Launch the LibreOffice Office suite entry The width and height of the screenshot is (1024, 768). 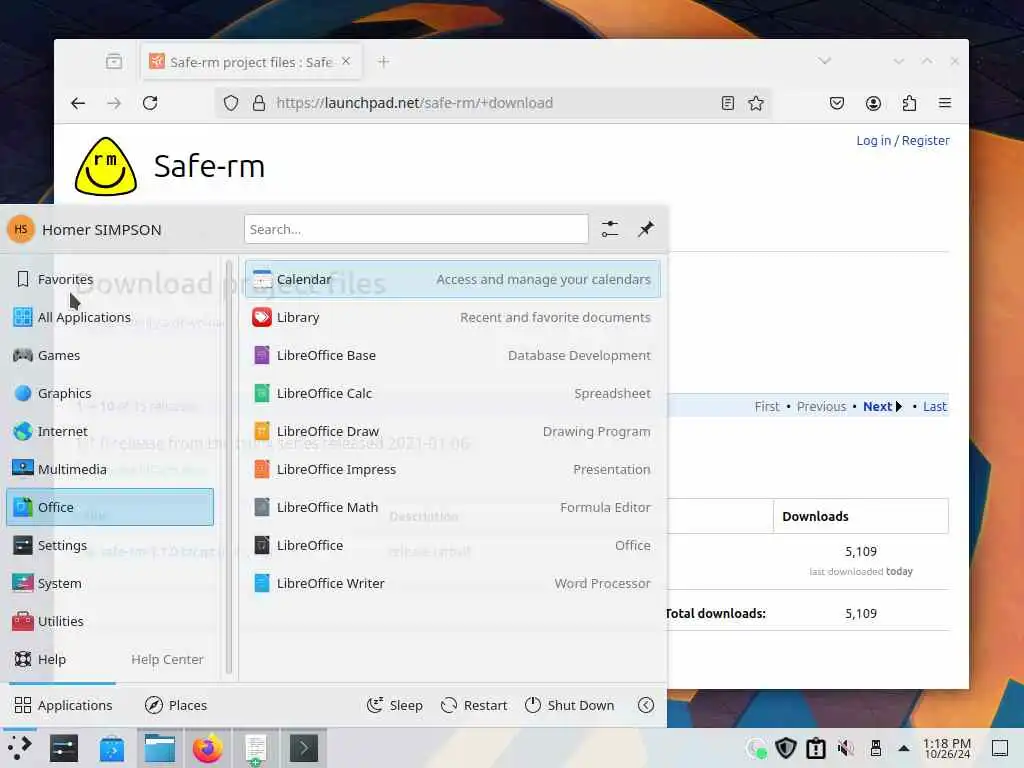coord(453,545)
